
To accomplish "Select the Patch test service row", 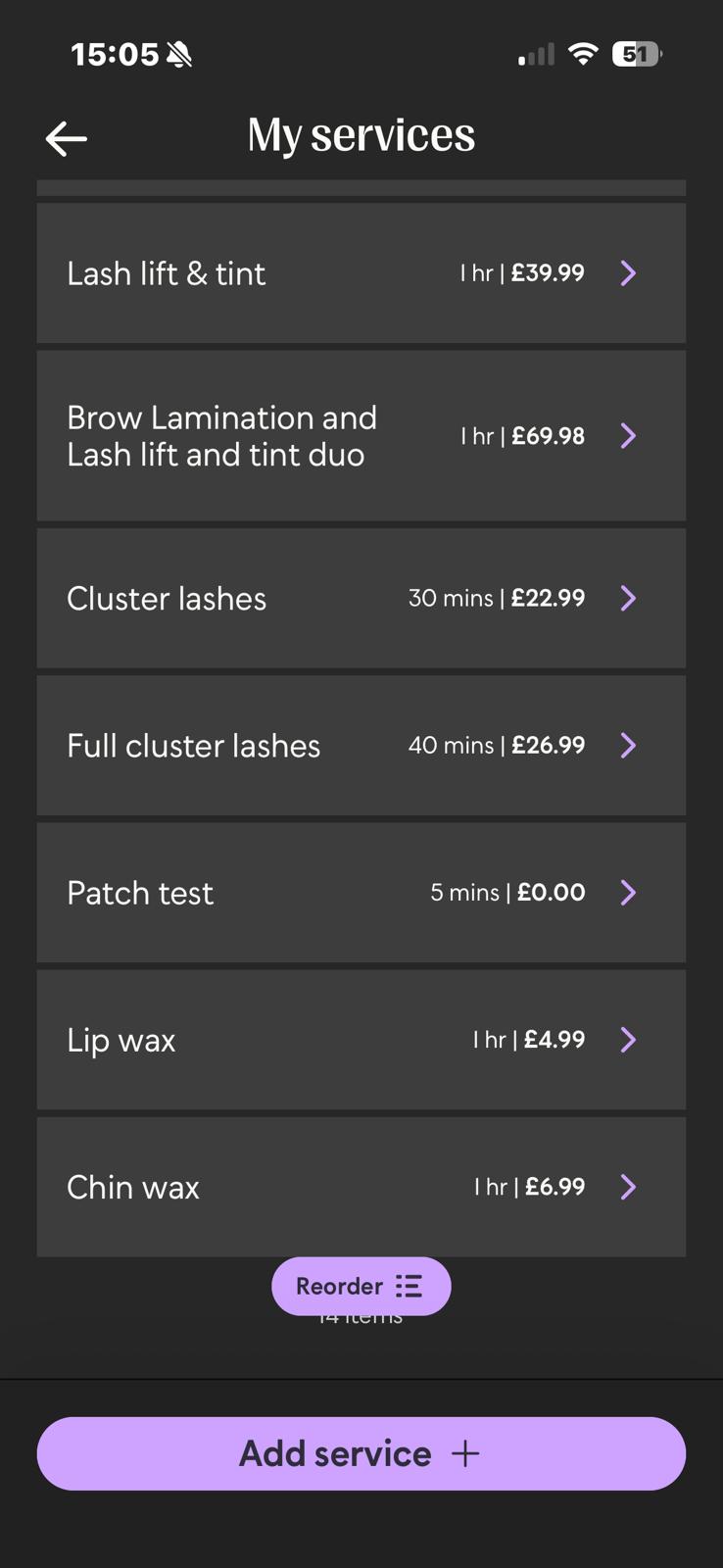I will 294,893.
